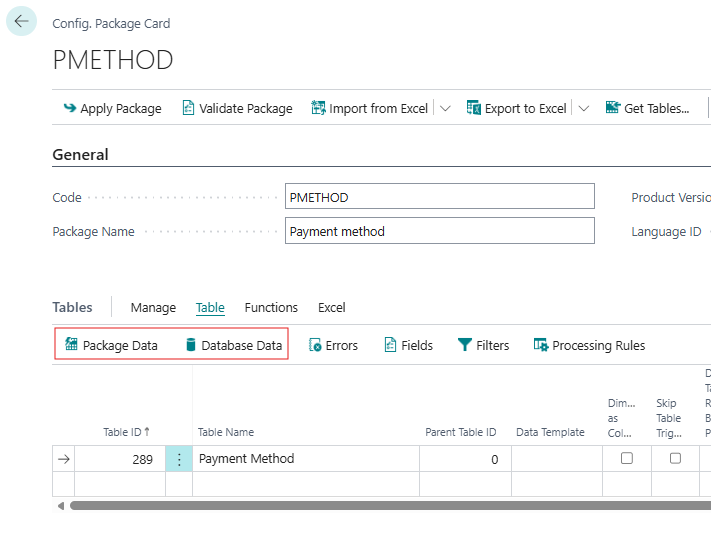Image resolution: width=711 pixels, height=545 pixels.
Task: Open the Fields action
Action: [408, 345]
